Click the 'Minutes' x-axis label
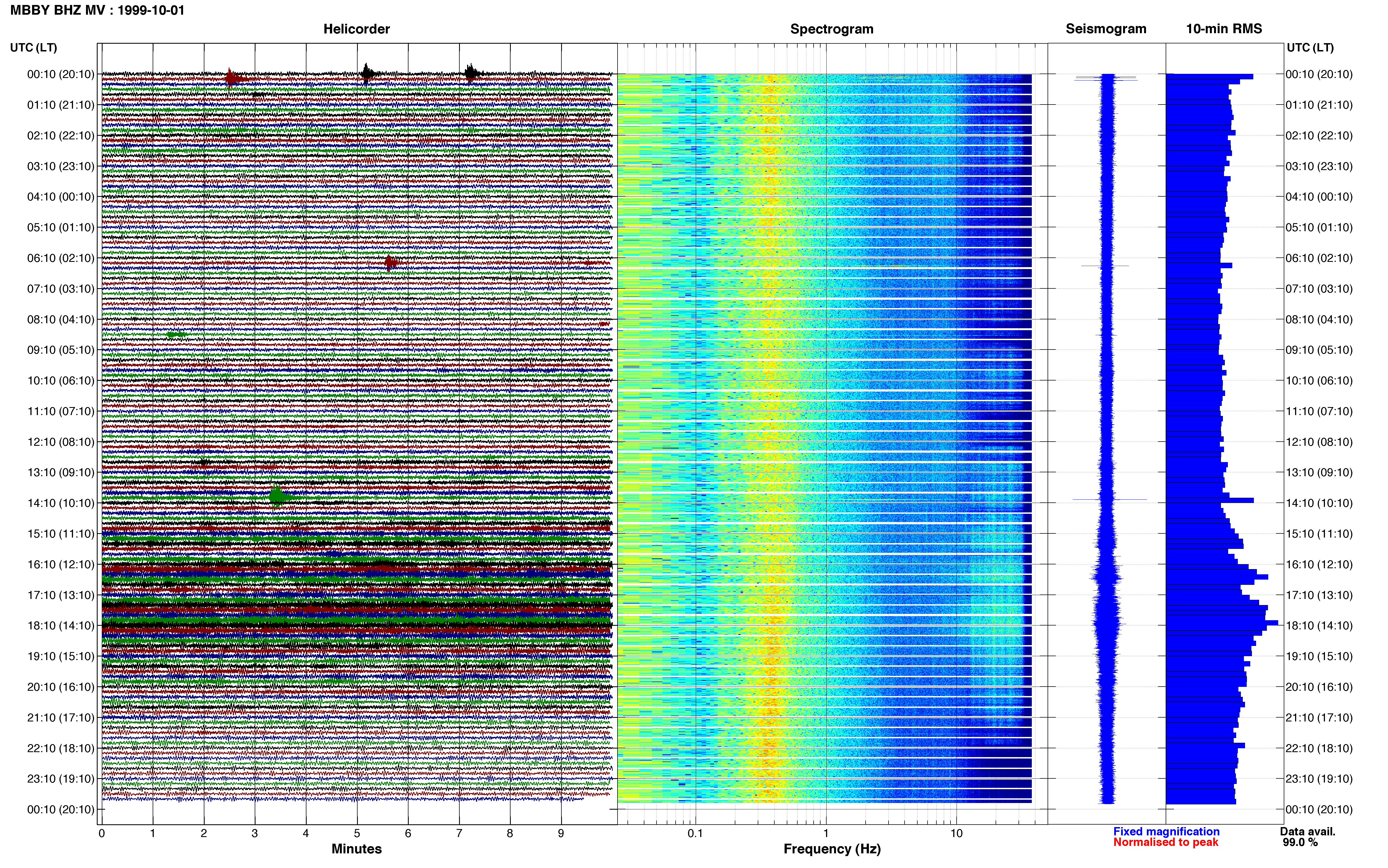 356,848
